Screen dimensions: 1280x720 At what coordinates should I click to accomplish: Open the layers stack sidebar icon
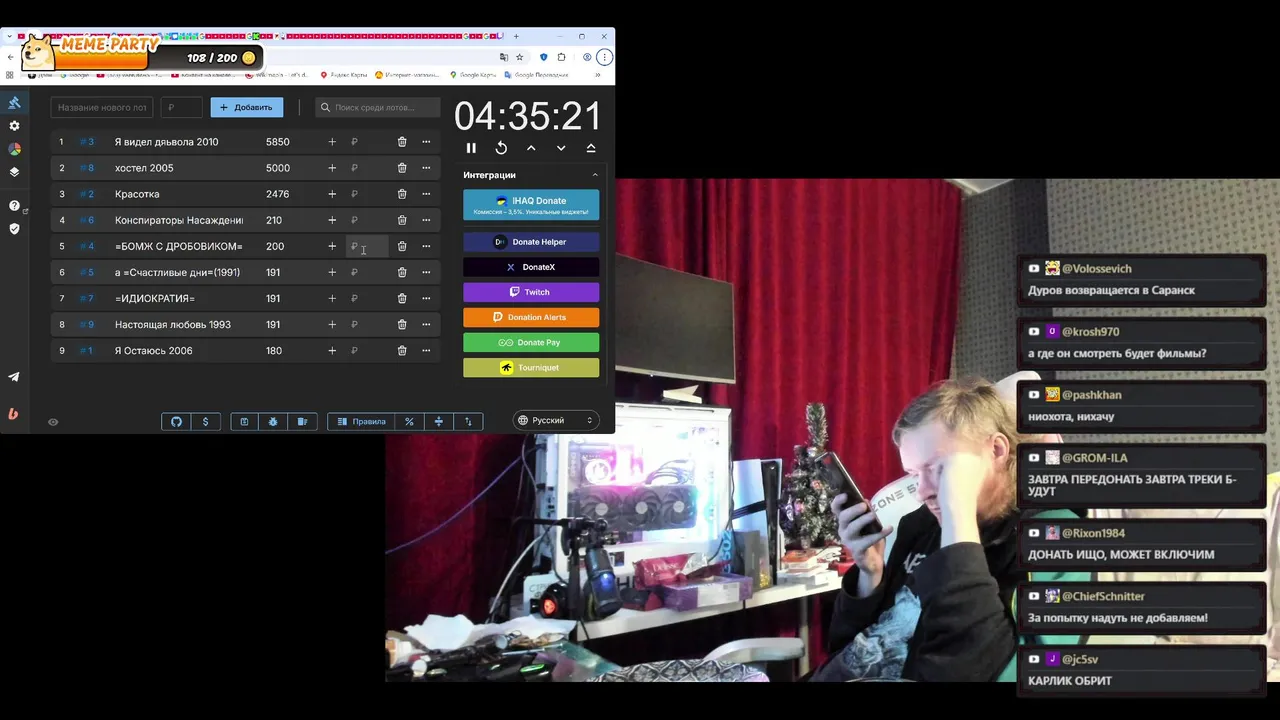coord(14,172)
